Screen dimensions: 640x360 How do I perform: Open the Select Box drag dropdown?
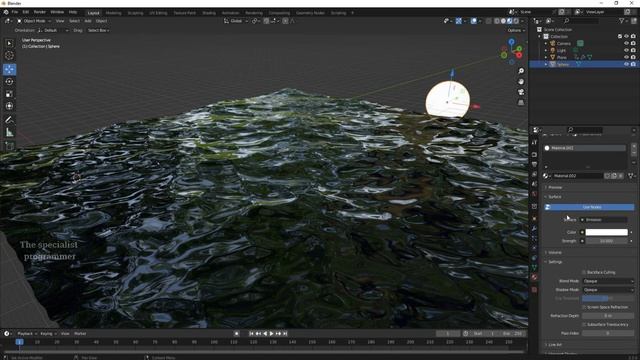[98, 30]
